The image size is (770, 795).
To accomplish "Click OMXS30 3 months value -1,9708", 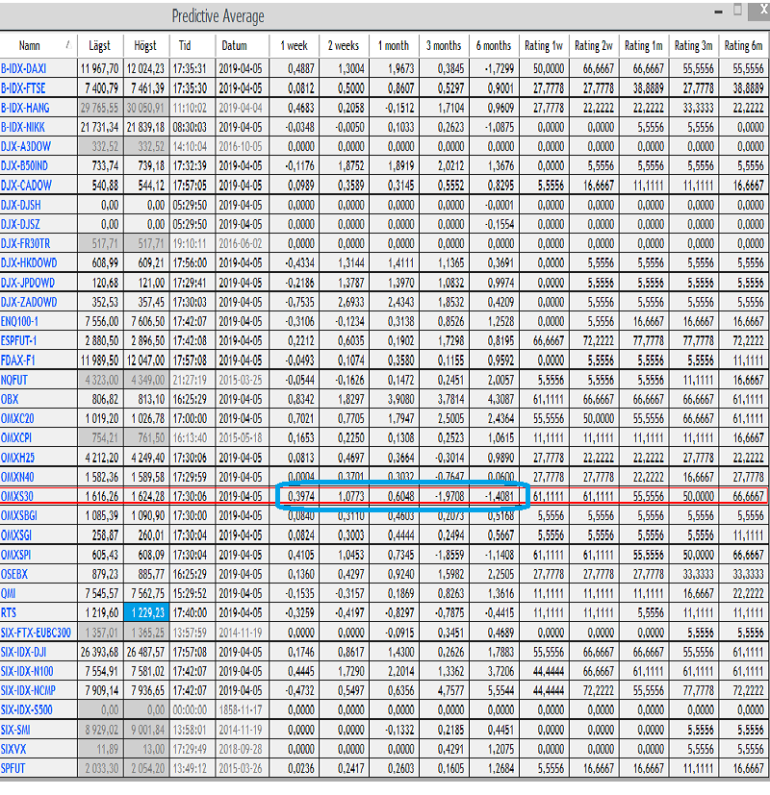I will tap(450, 496).
